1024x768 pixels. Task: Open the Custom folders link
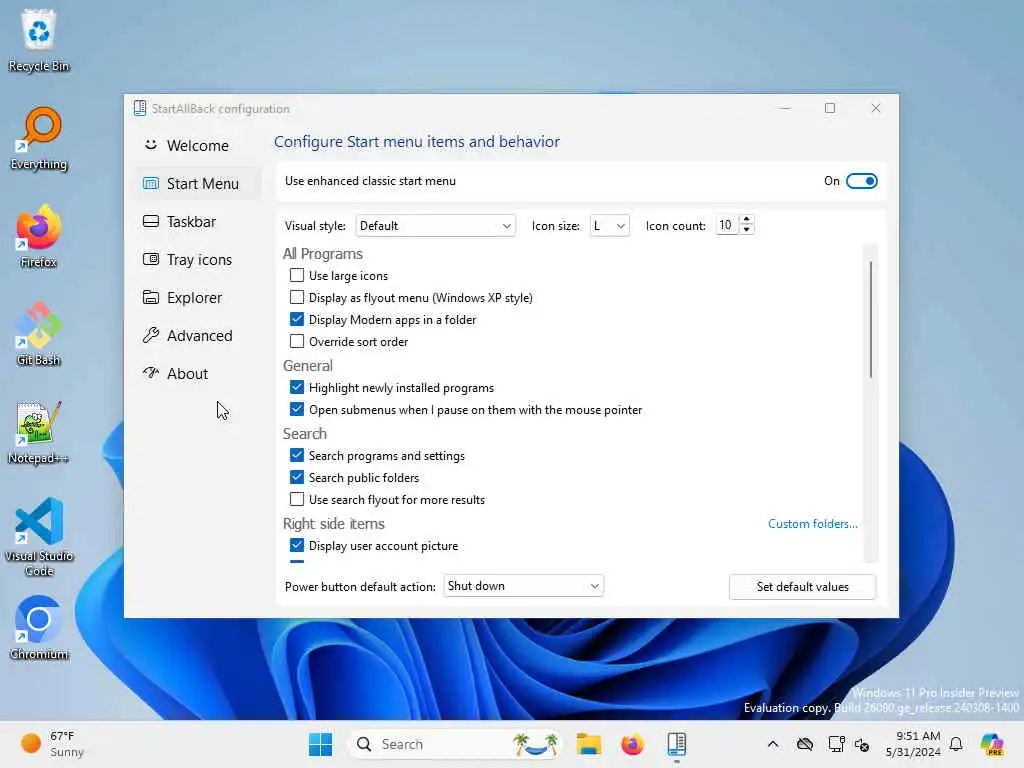(x=812, y=524)
